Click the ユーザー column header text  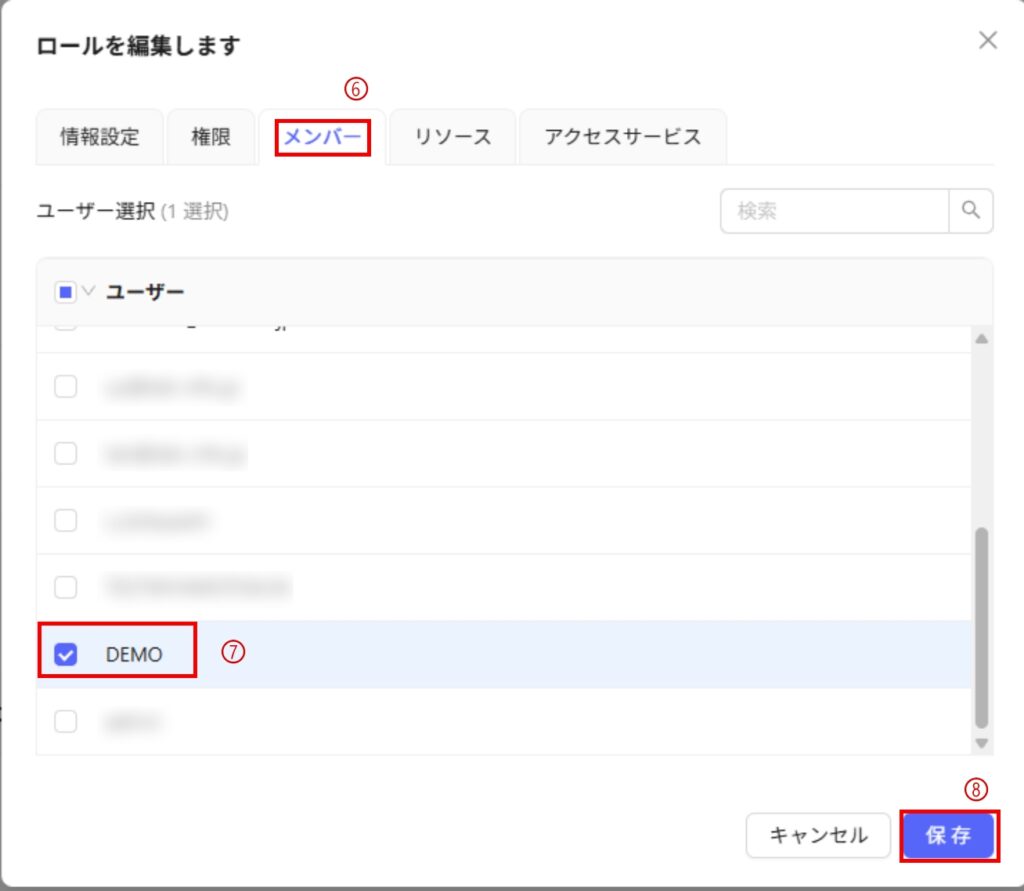click(x=145, y=292)
